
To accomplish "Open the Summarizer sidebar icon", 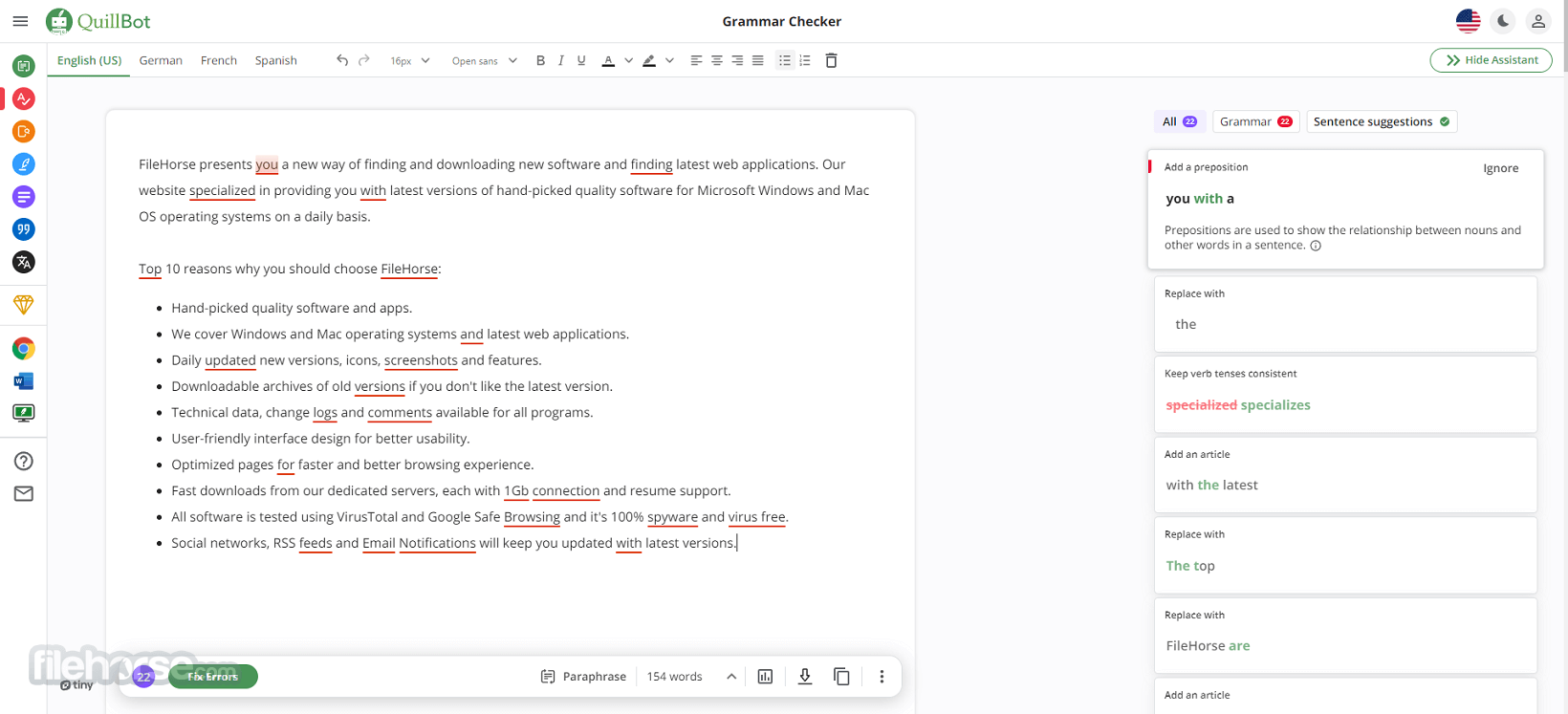I will (x=24, y=197).
